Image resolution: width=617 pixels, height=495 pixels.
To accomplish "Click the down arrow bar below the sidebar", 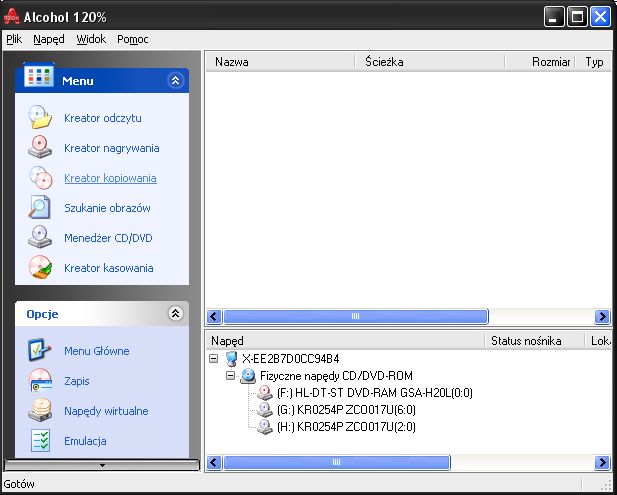I will [102, 465].
